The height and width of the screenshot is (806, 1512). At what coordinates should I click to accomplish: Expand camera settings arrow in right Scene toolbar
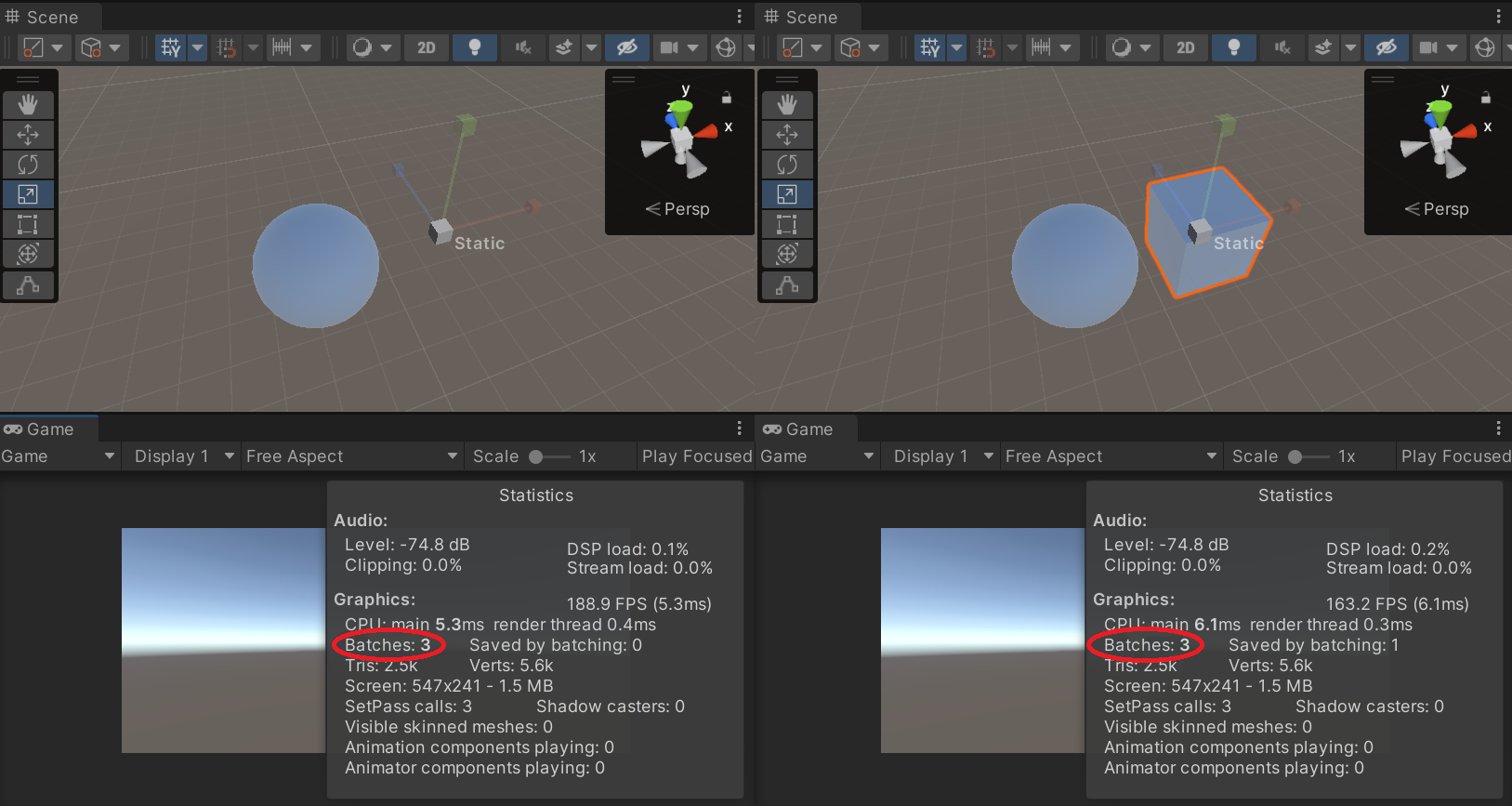click(x=1452, y=47)
